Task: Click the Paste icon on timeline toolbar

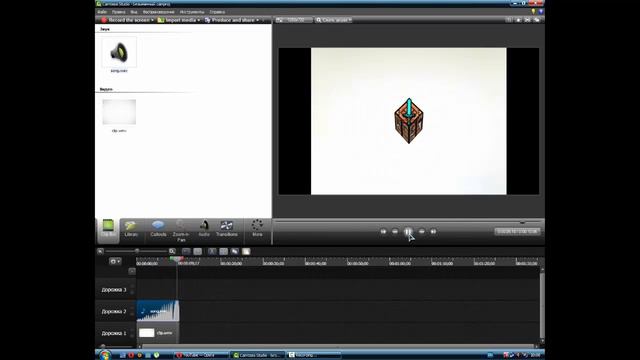Action: [x=246, y=251]
